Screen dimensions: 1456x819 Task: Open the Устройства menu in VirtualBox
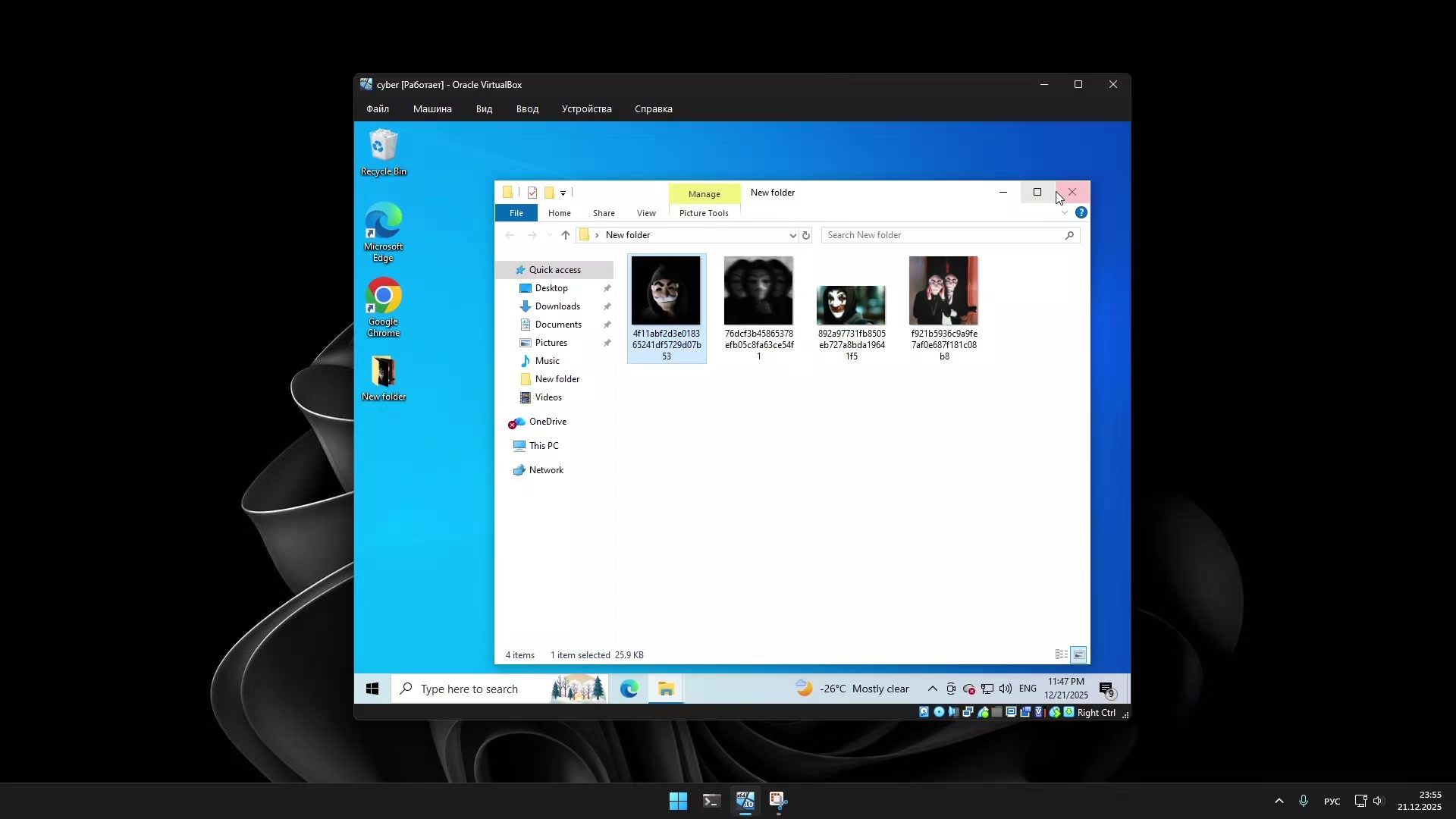pos(586,108)
